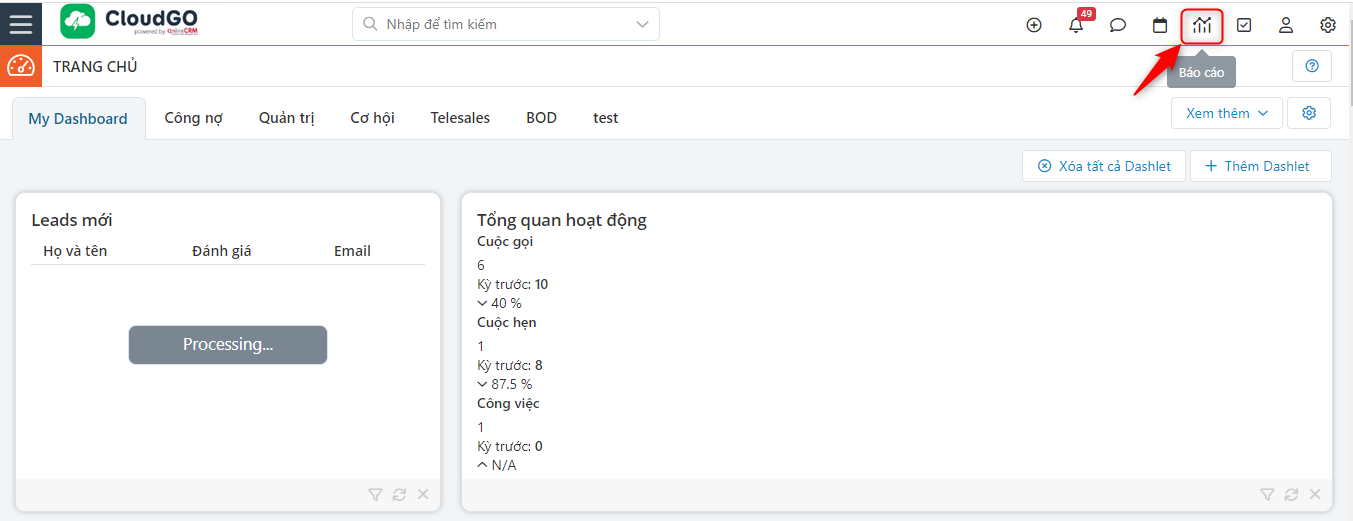Switch to the Công nợ tab
This screenshot has width=1353, height=521.
click(193, 118)
